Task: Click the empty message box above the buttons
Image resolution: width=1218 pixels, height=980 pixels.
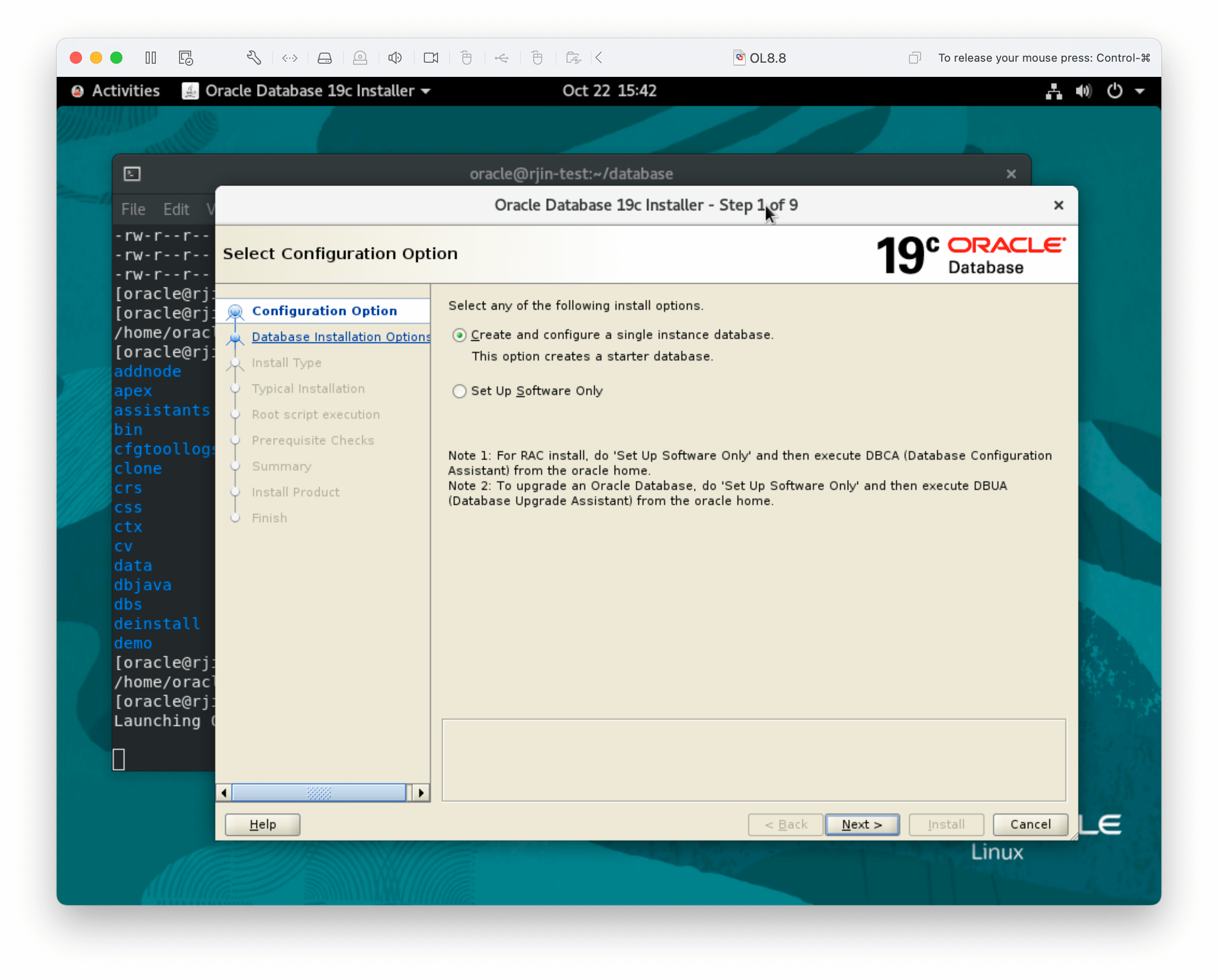Action: point(754,760)
